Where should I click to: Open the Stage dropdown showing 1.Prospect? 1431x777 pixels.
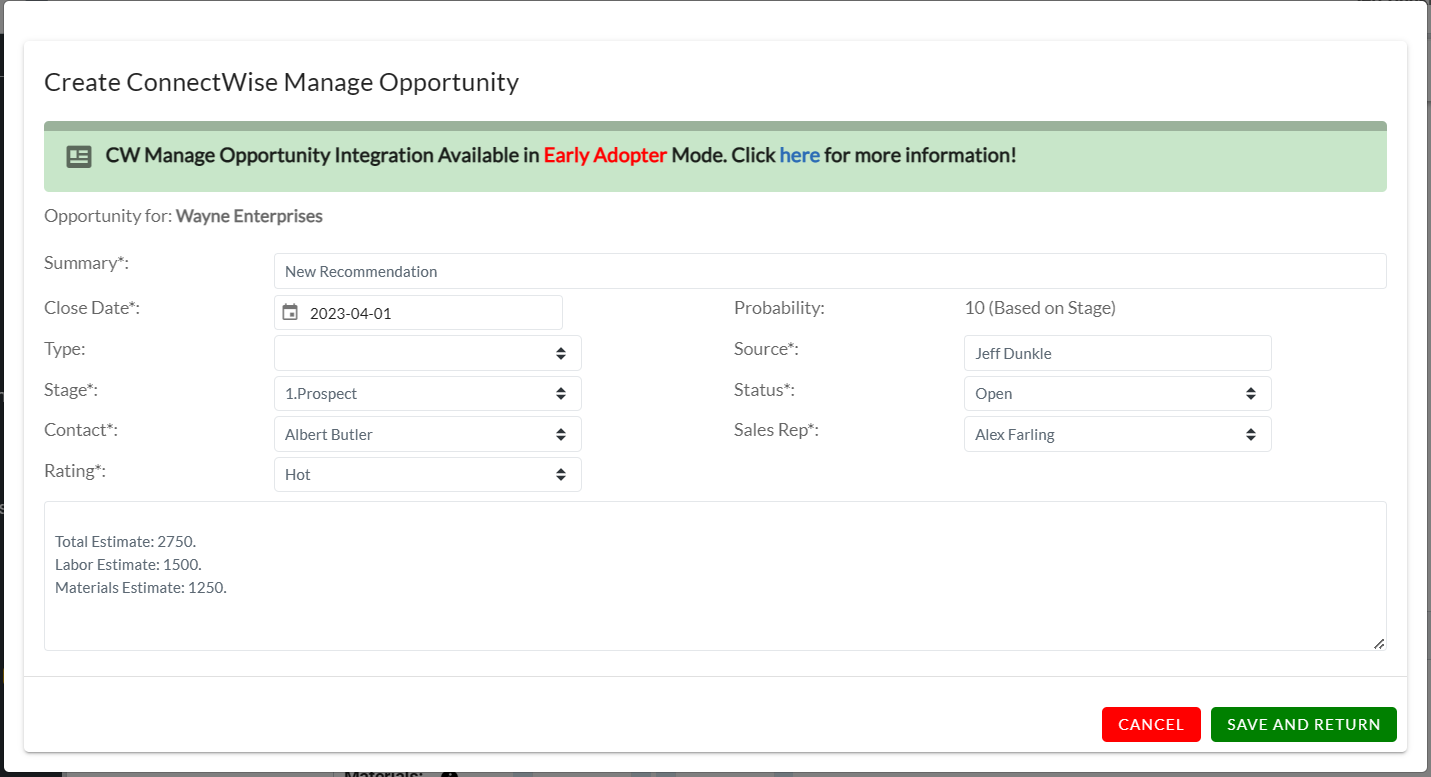point(428,393)
